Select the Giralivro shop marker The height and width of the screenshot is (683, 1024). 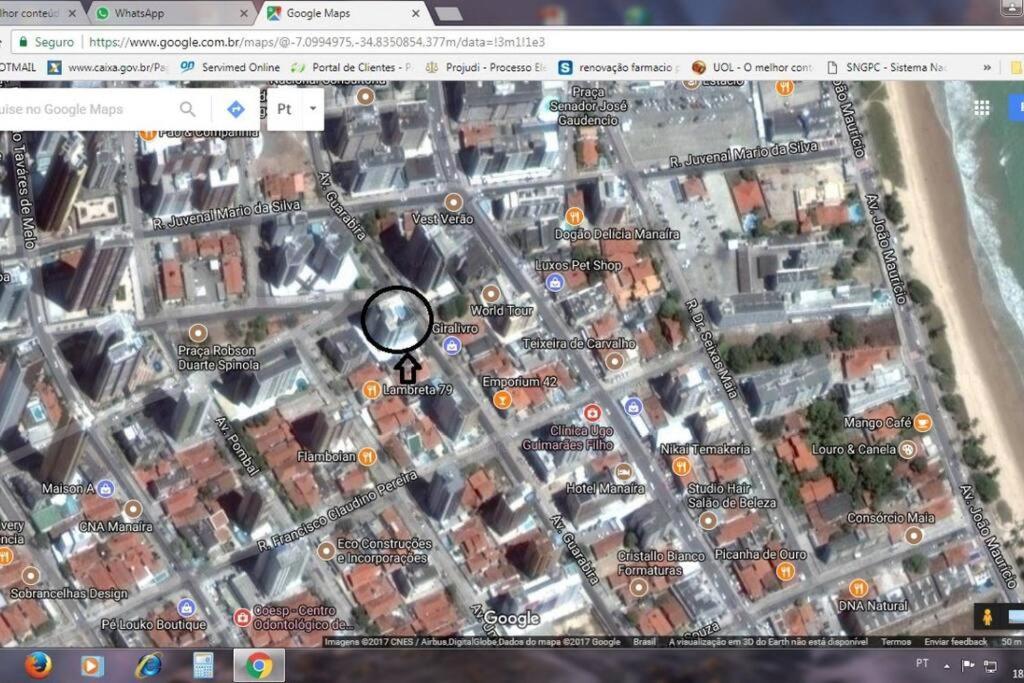point(452,345)
